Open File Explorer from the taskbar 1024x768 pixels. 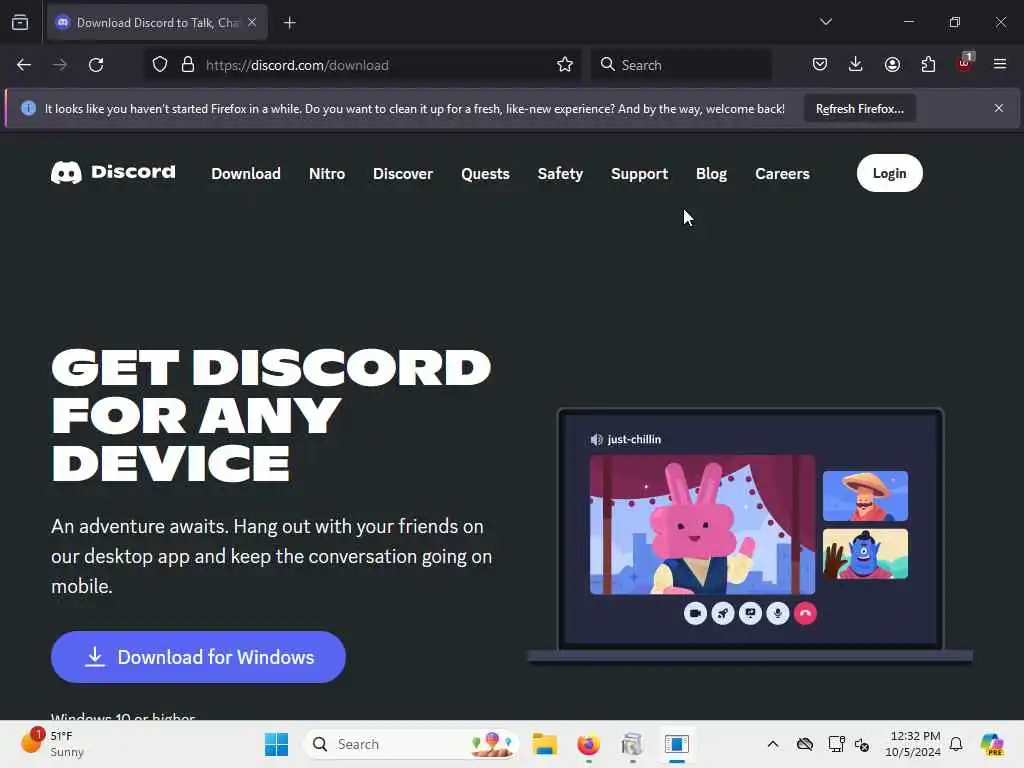[x=544, y=744]
